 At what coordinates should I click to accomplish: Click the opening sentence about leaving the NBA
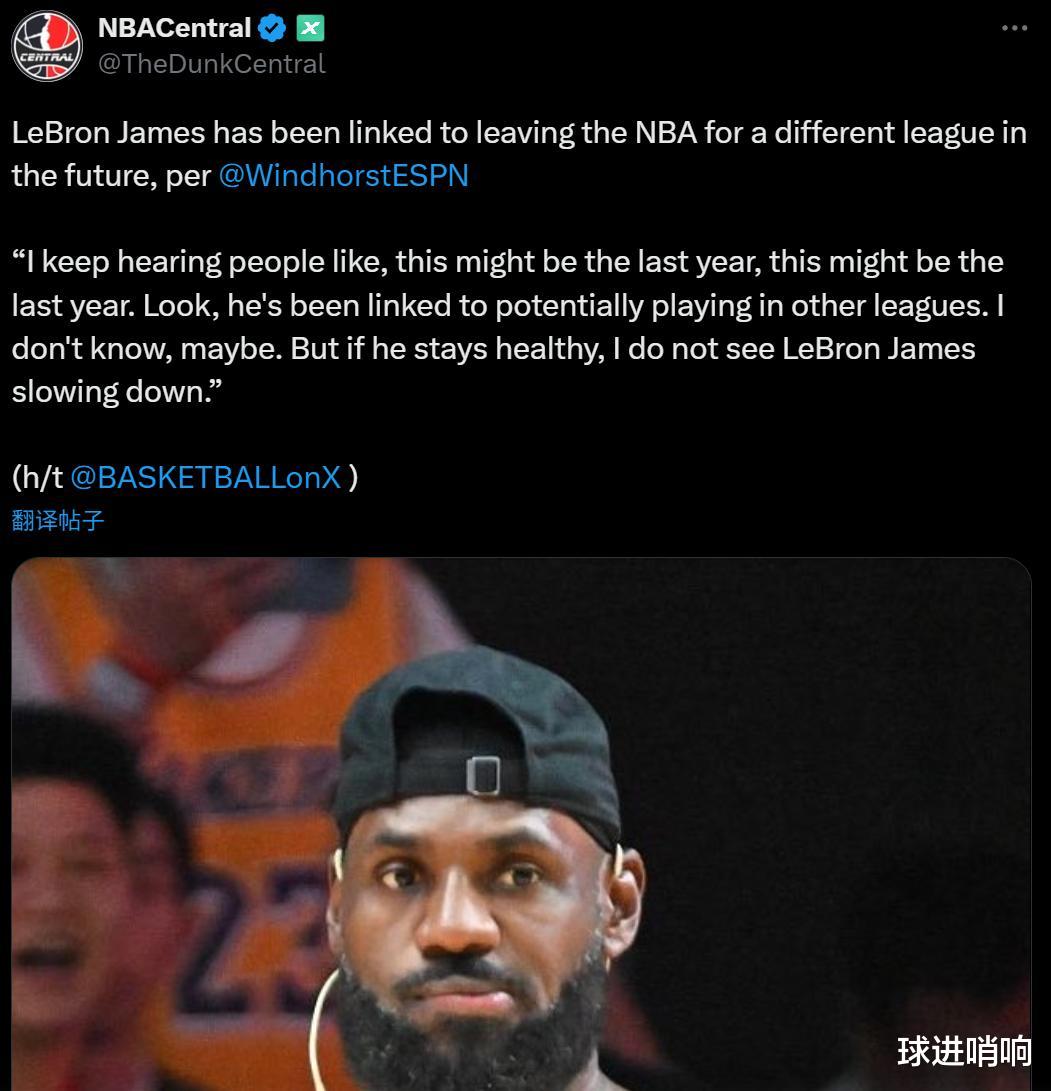click(x=519, y=154)
